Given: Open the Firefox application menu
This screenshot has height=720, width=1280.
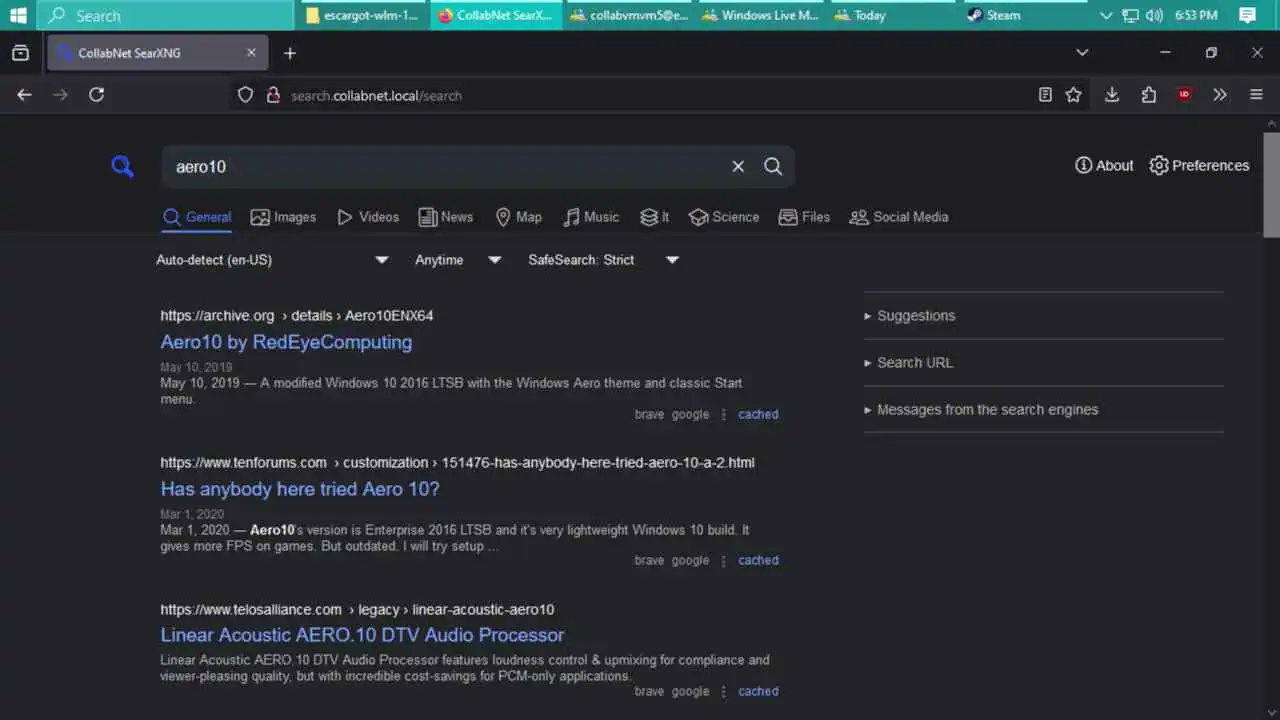Looking at the screenshot, I should [x=1257, y=95].
